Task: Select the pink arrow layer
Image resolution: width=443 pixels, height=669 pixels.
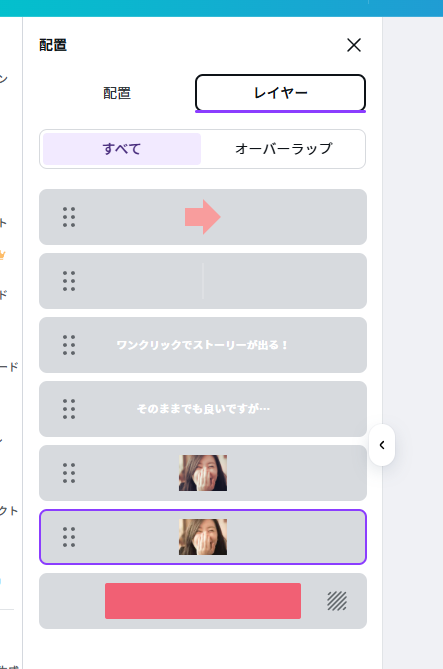Action: click(203, 217)
